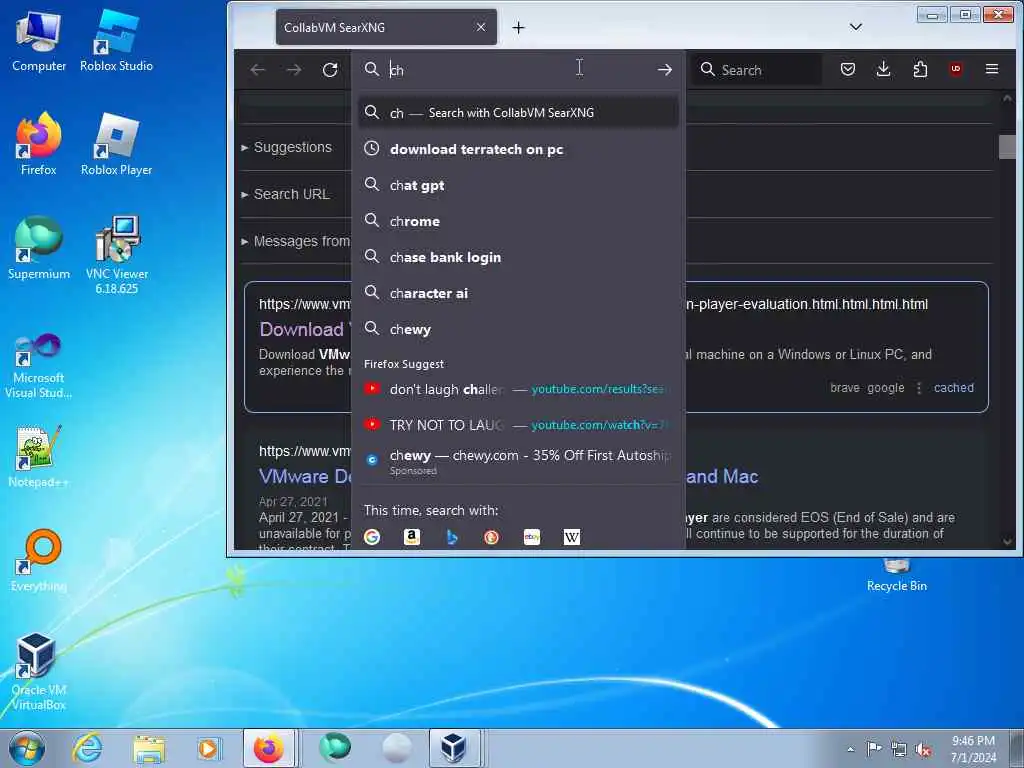1024x768 pixels.
Task: Search this time with eBay
Action: click(532, 537)
